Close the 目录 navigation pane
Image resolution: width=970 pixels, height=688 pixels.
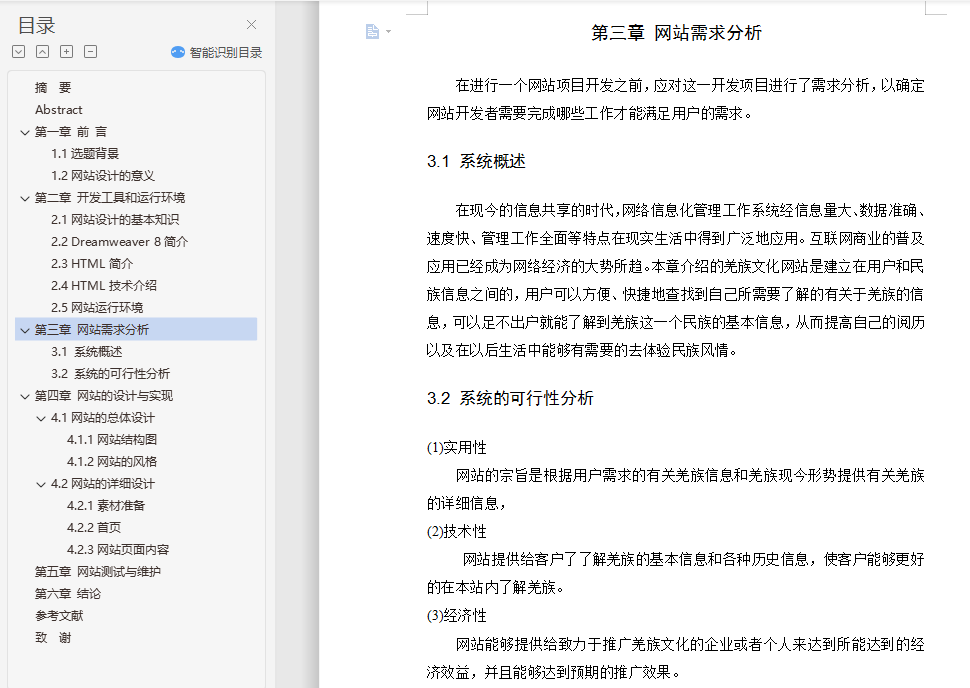(x=251, y=25)
